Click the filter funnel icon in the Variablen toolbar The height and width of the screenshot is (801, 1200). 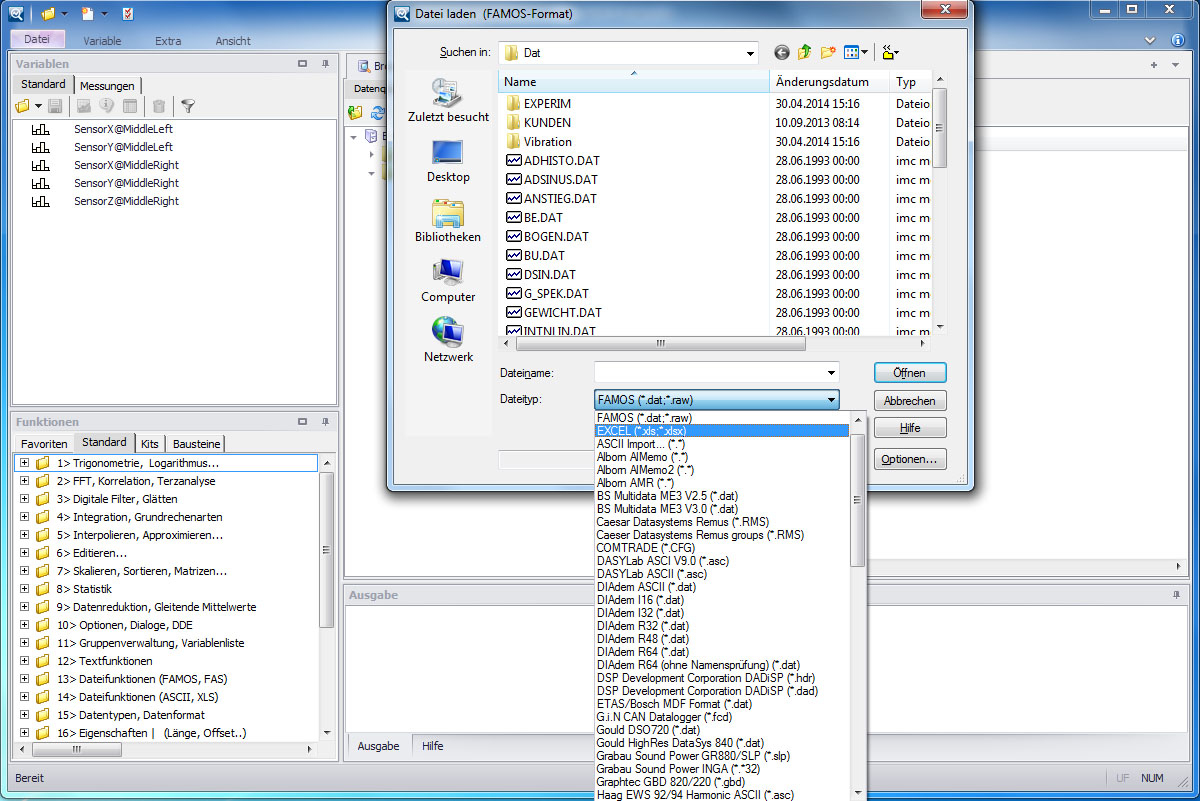coord(188,106)
